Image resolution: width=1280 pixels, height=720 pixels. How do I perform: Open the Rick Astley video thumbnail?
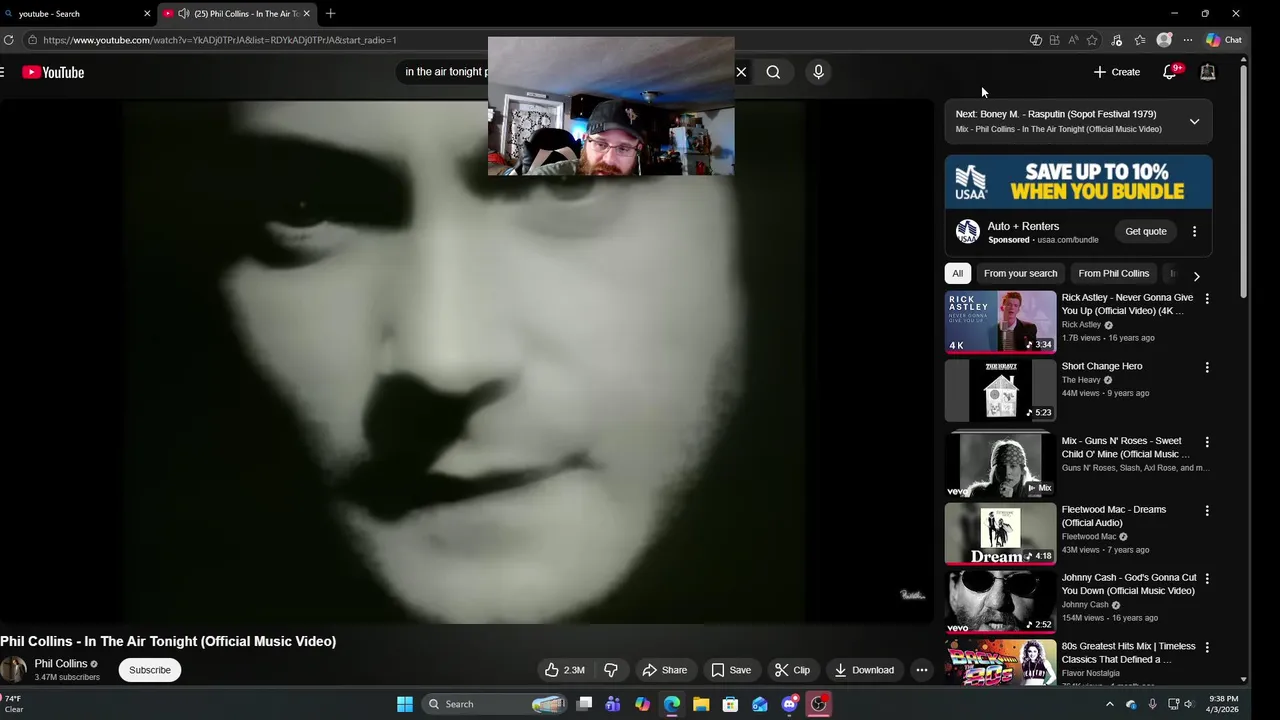(x=1000, y=322)
